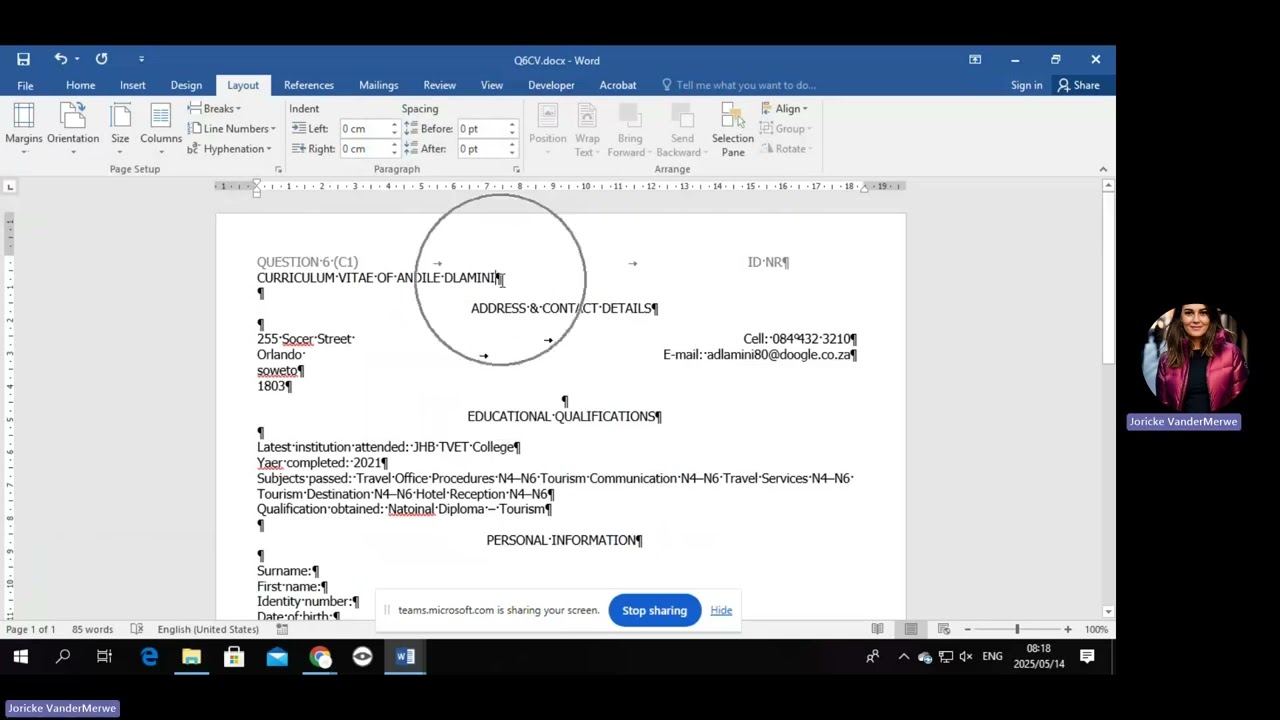Click the Hide link in sharing bar
Screen dimensions: 1280x720
click(x=721, y=610)
